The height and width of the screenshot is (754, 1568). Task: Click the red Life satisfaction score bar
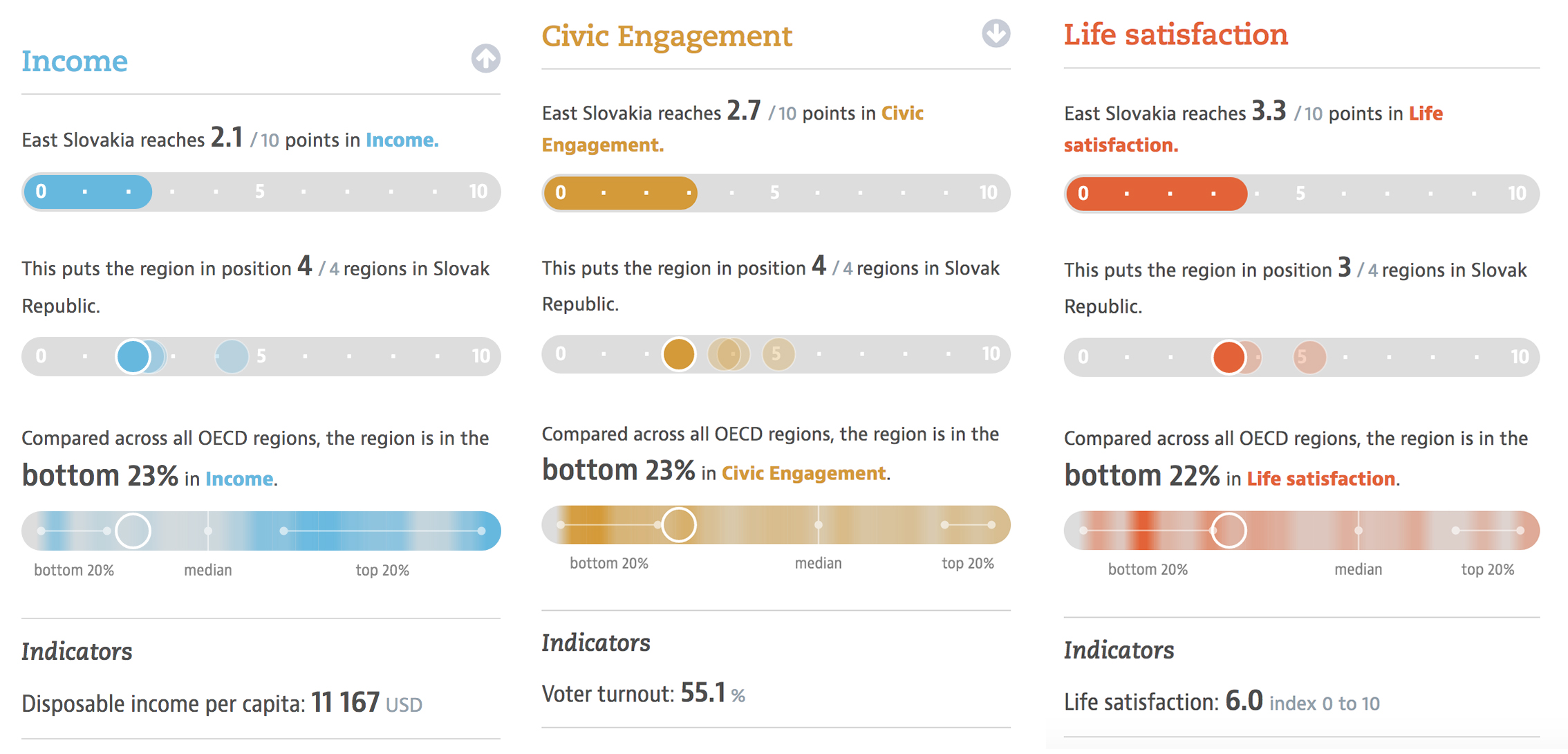pos(1156,194)
